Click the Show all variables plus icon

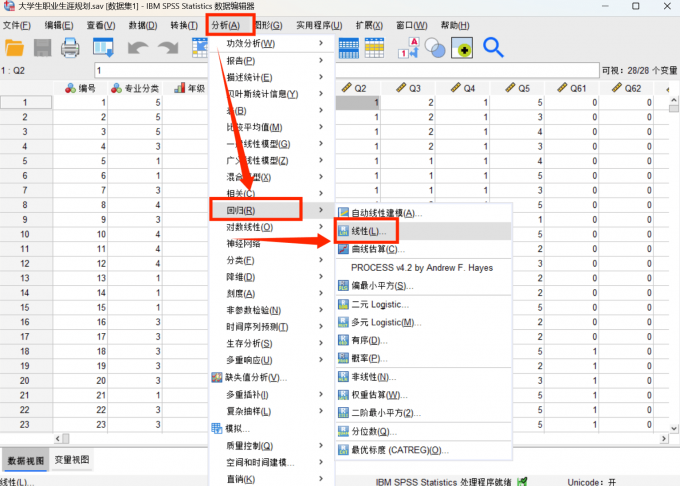462,48
